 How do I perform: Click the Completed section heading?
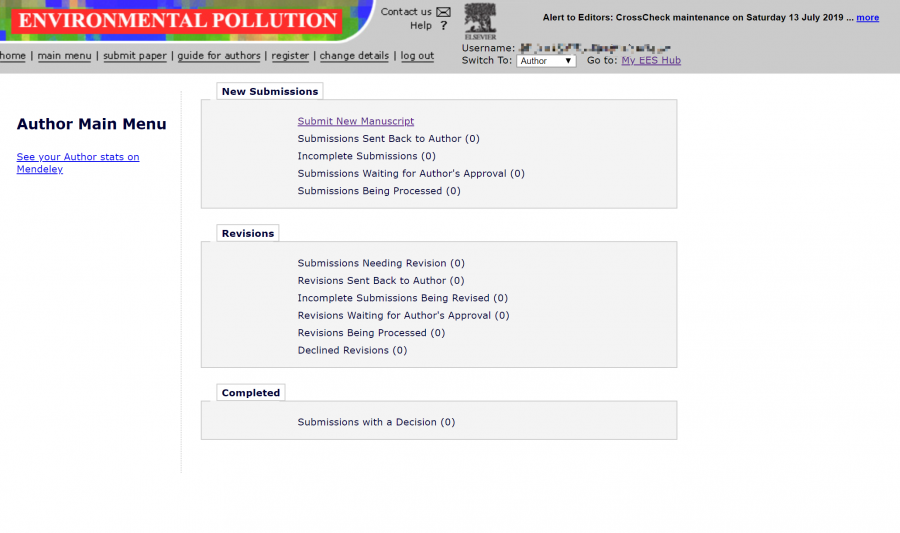click(x=251, y=392)
